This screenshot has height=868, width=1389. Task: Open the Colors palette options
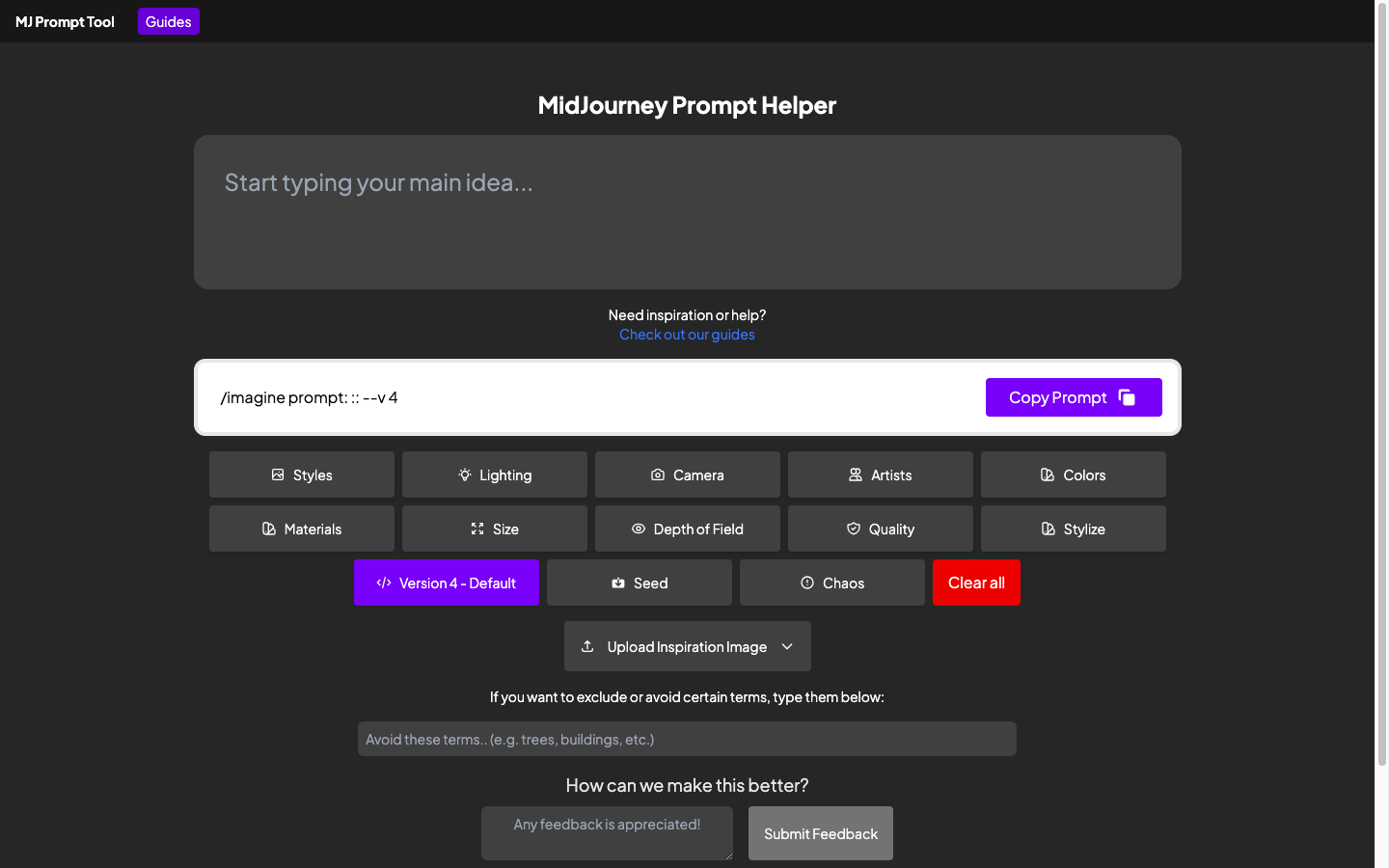[x=1074, y=475]
